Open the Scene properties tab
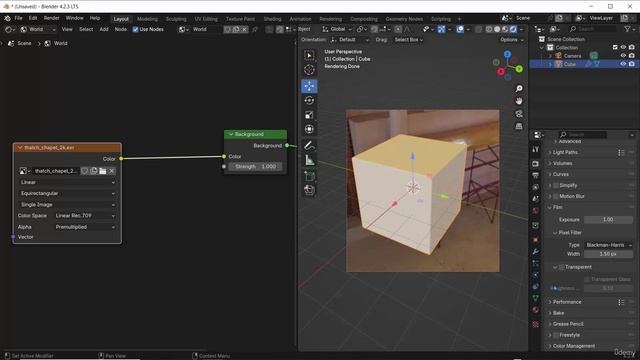This screenshot has height=360, width=640. pos(536,198)
